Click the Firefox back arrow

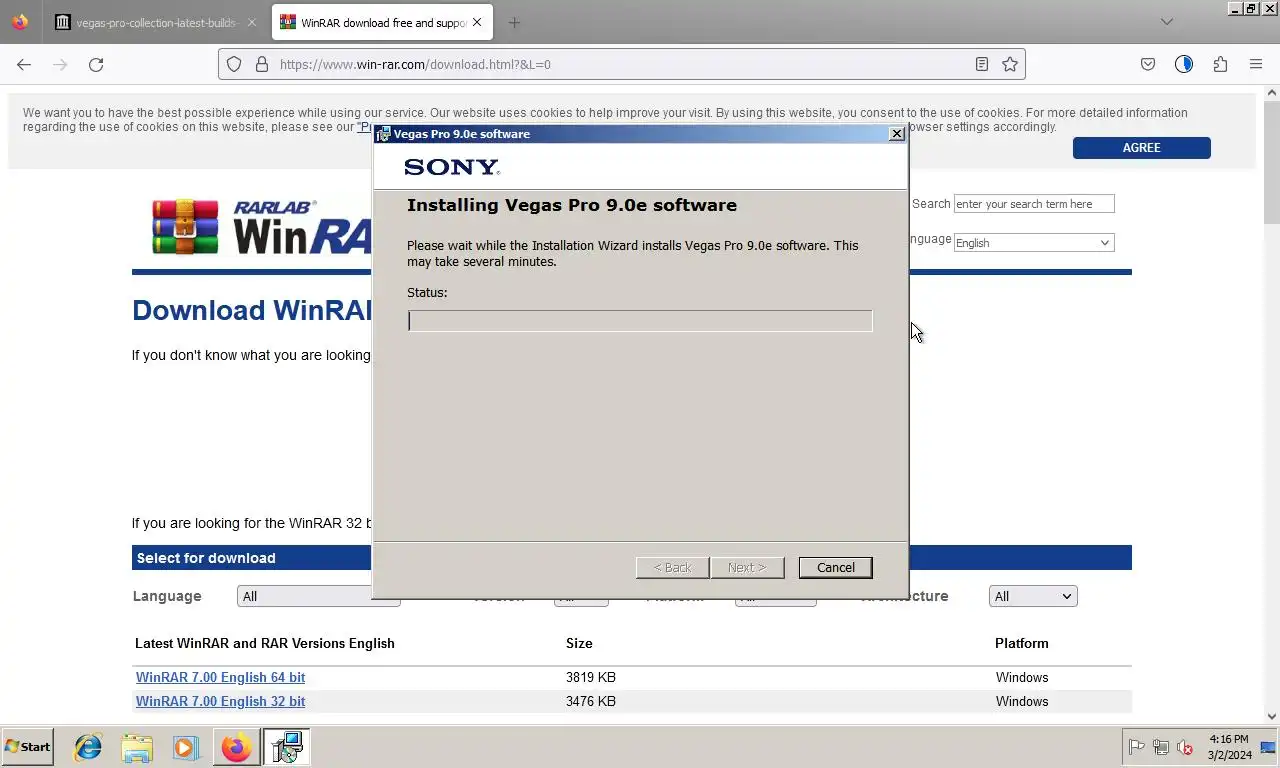point(24,64)
